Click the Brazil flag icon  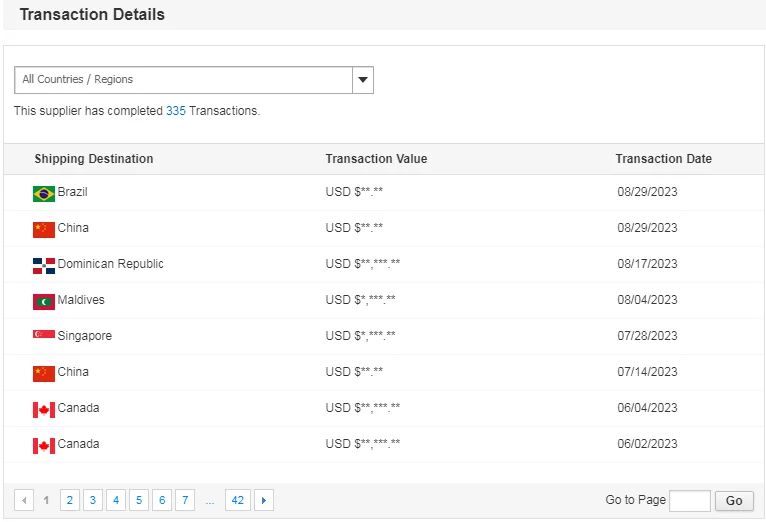click(43, 193)
